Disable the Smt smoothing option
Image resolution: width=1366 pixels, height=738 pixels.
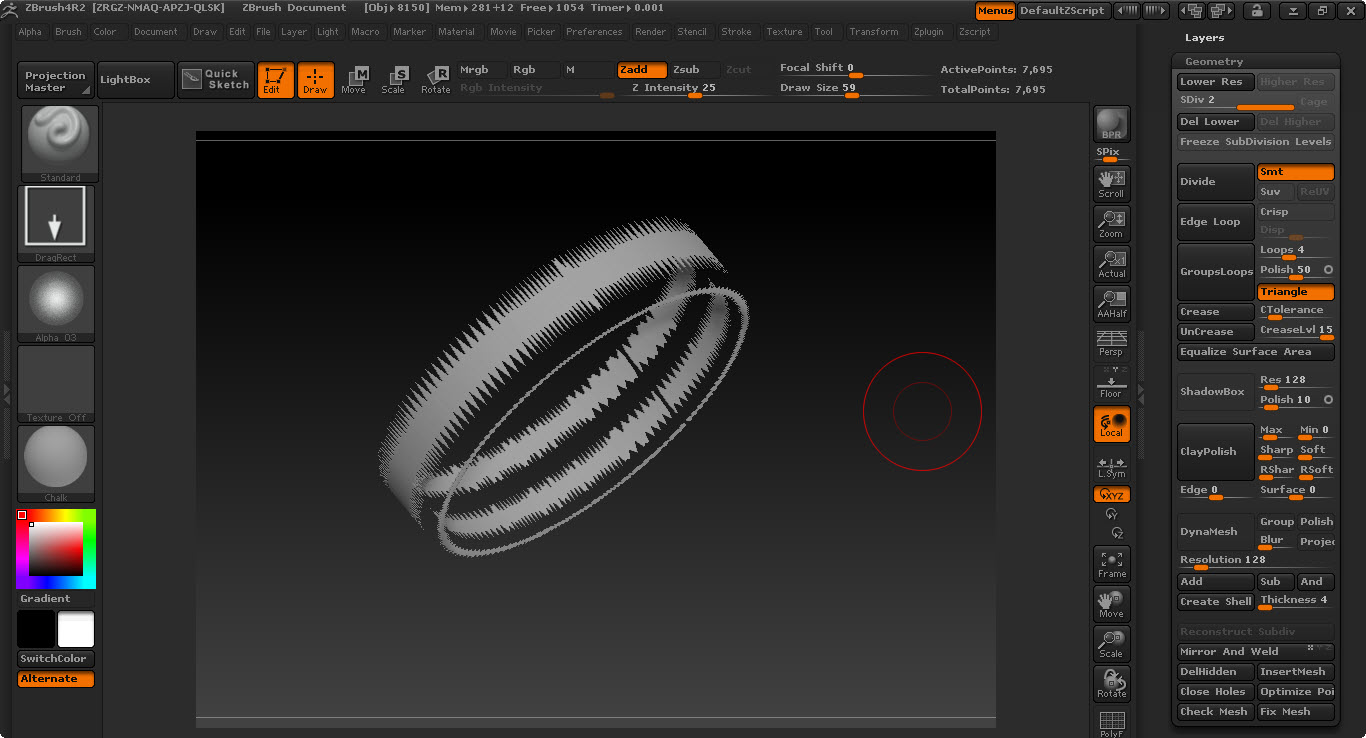pyautogui.click(x=1295, y=172)
